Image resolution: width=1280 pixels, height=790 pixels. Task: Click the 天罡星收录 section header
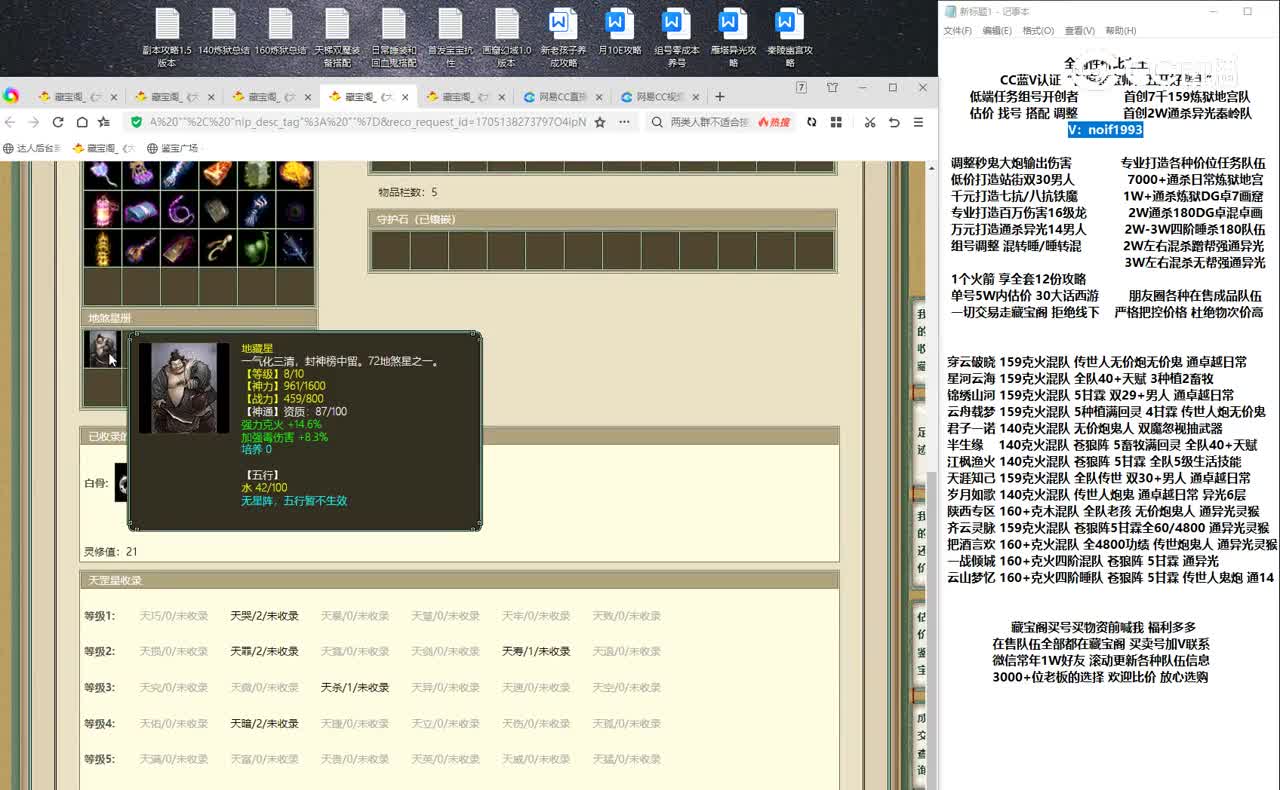point(459,580)
